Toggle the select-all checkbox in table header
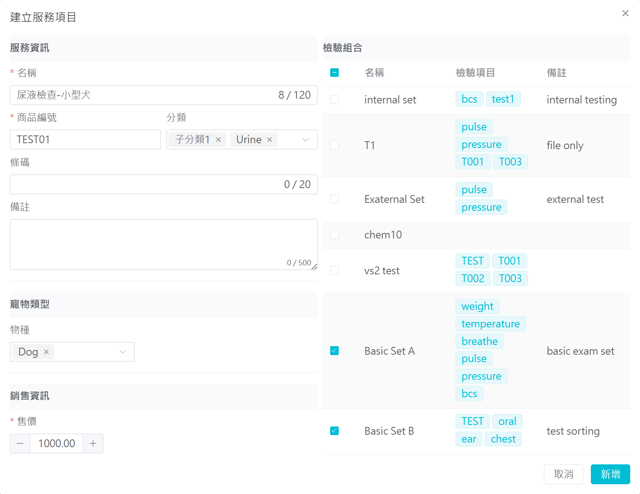Screen dimensions: 640x494 pos(334,73)
